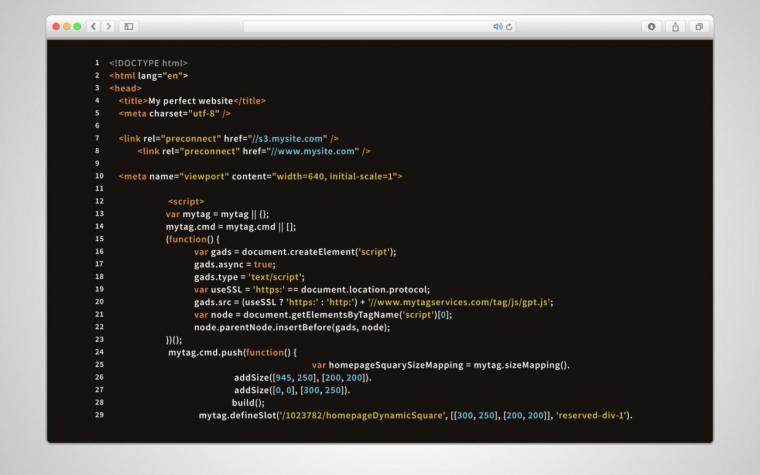This screenshot has height=475, width=760.
Task: Click 'mytag.cmd.push' code text
Action: coord(206,352)
